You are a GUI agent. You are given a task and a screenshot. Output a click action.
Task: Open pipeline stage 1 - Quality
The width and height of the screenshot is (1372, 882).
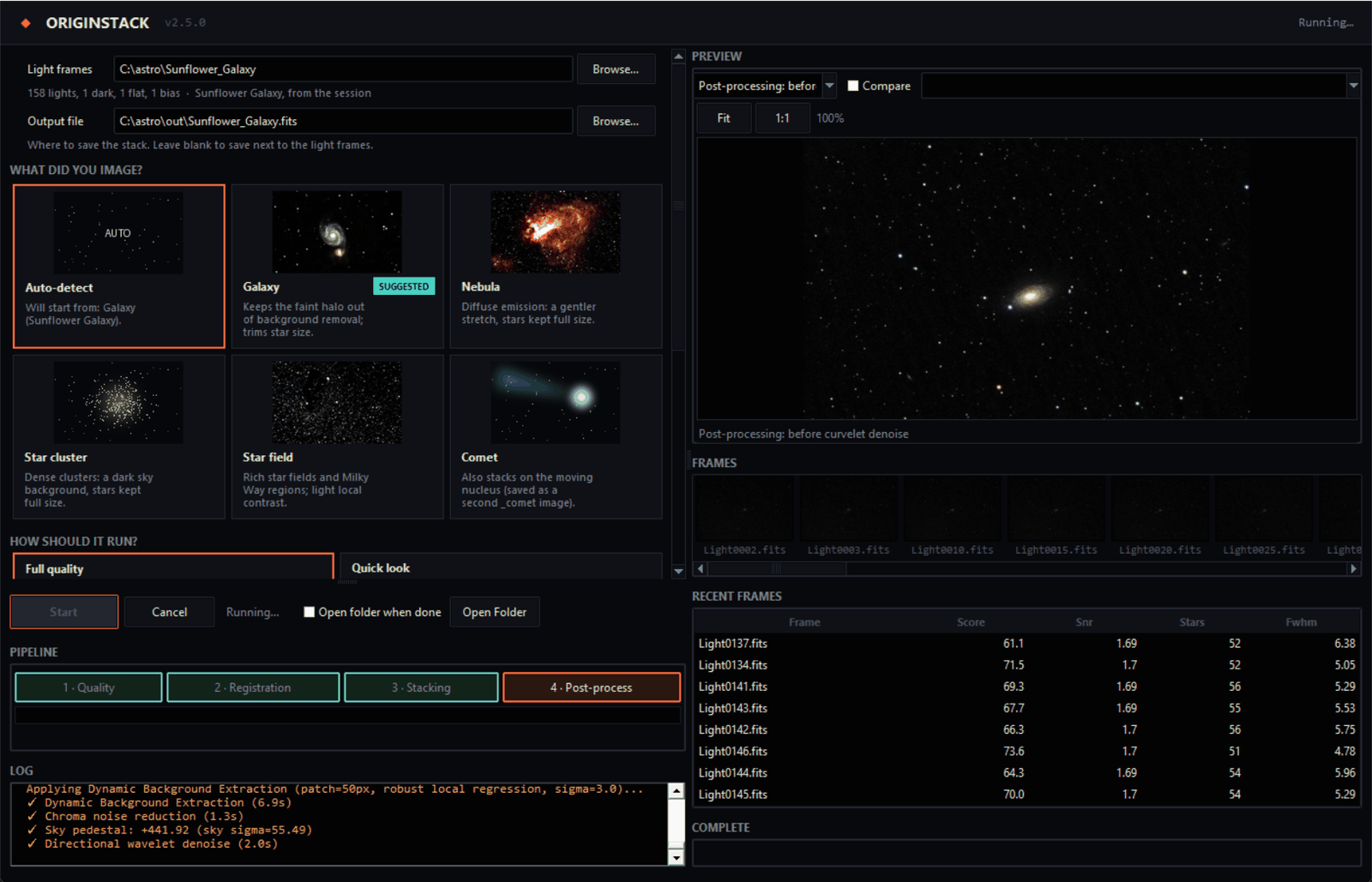[x=88, y=687]
